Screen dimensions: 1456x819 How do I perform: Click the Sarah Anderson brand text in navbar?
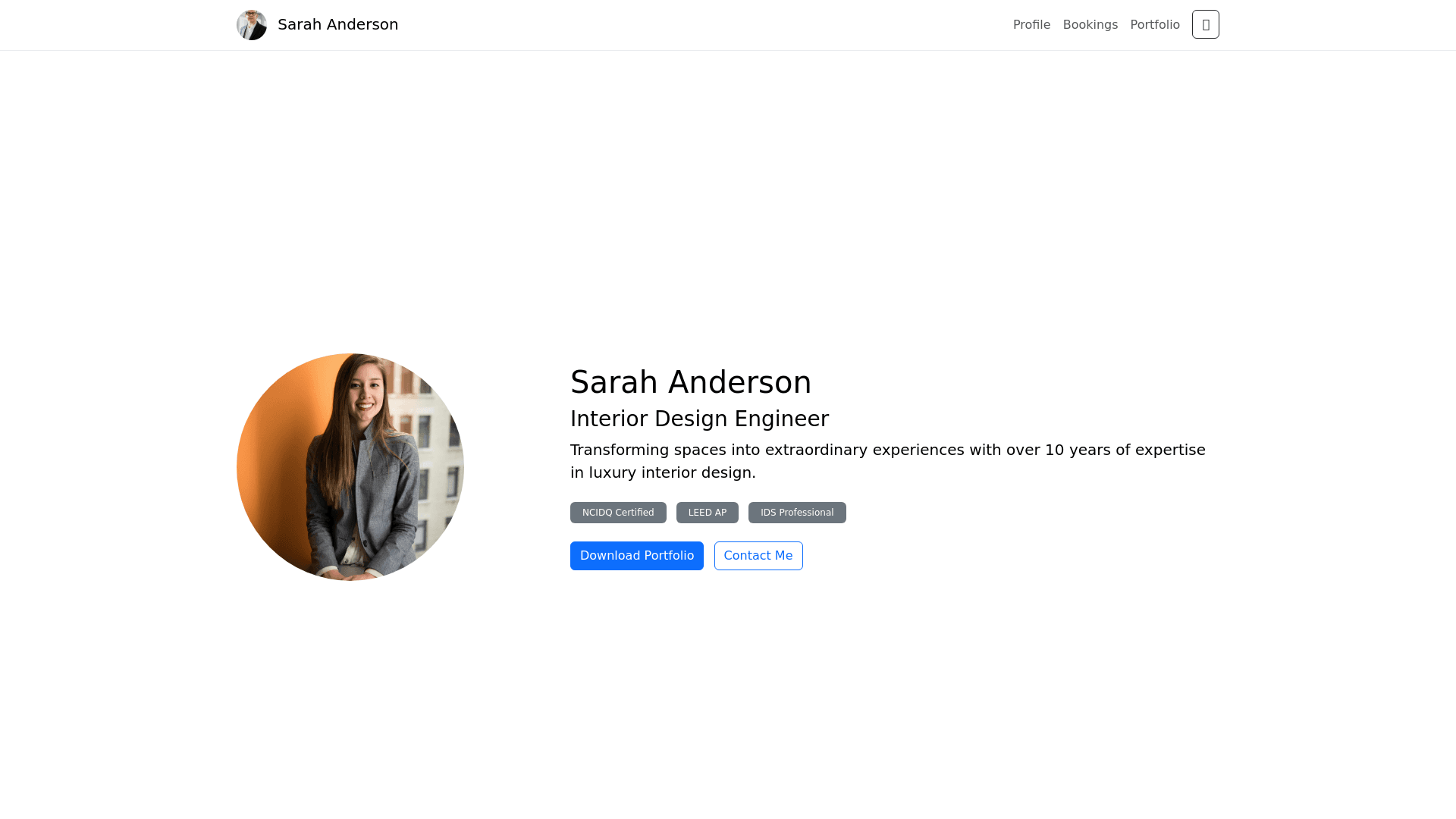tap(337, 25)
